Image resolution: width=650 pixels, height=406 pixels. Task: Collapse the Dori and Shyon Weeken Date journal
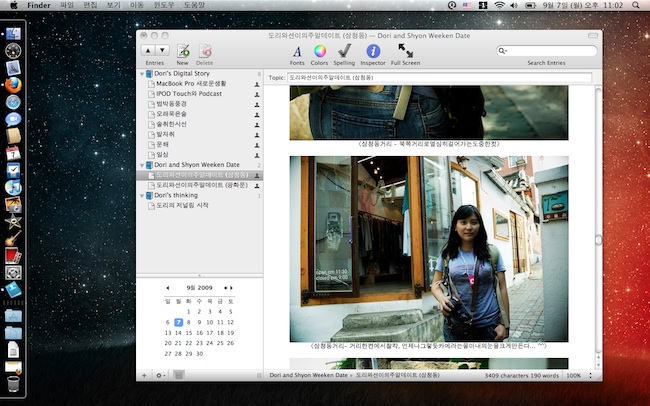point(142,165)
